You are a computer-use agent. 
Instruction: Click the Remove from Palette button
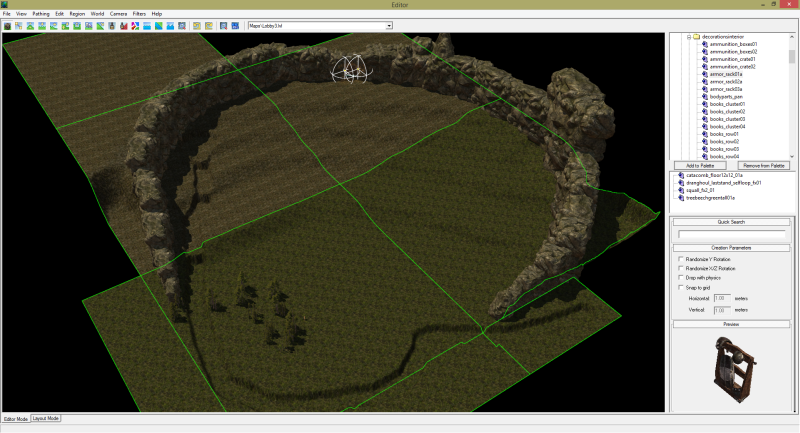[x=764, y=164]
